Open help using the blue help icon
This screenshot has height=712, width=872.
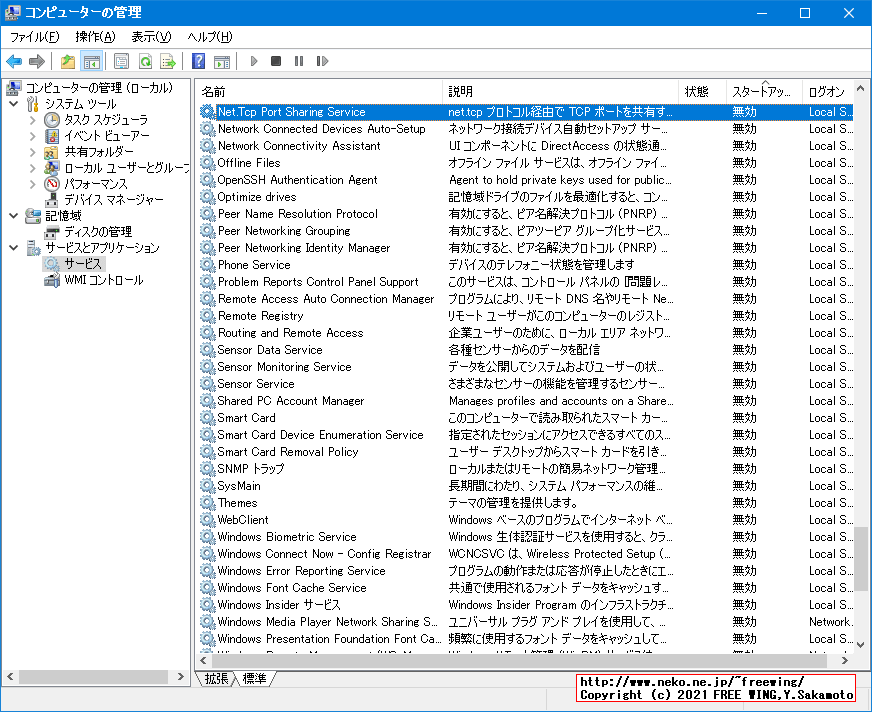[198, 61]
